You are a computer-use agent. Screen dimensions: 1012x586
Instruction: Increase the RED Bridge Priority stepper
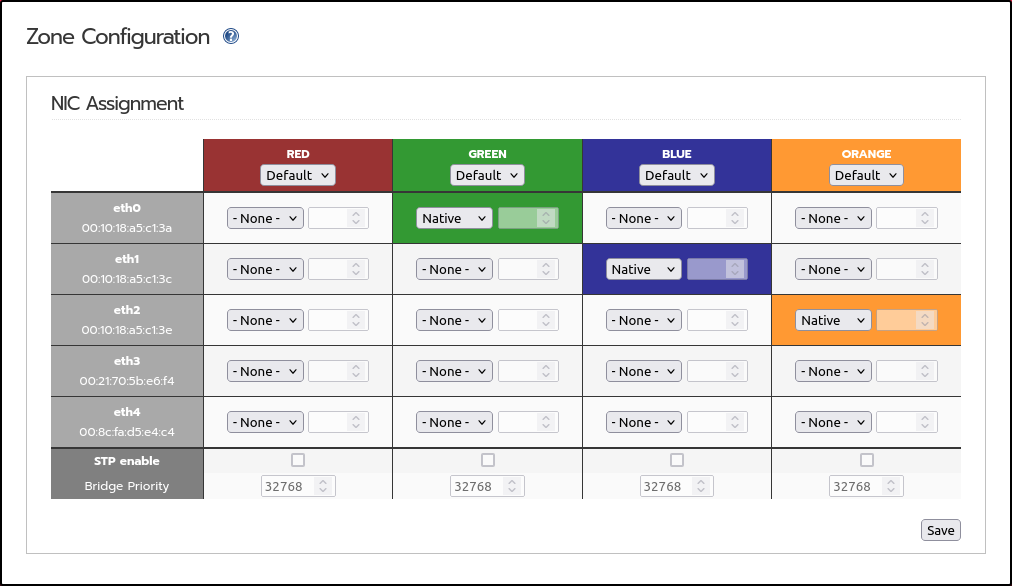323,482
